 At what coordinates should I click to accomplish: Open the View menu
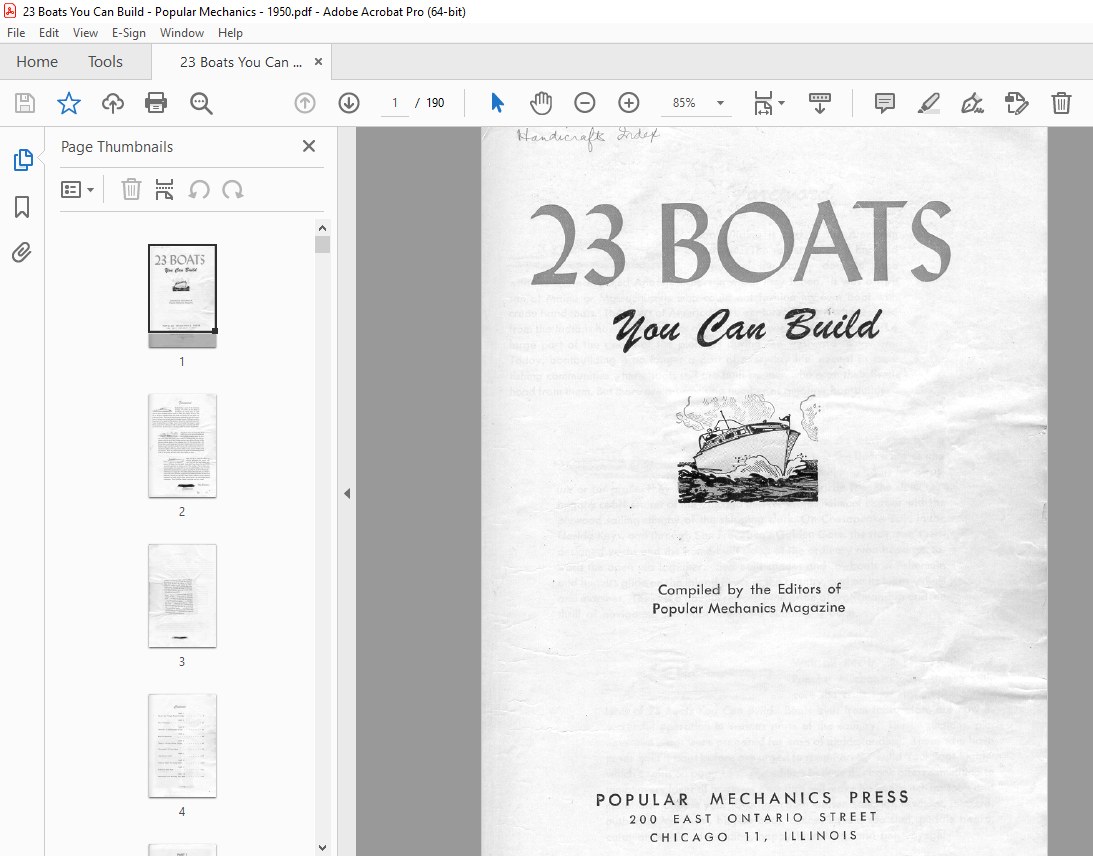85,33
